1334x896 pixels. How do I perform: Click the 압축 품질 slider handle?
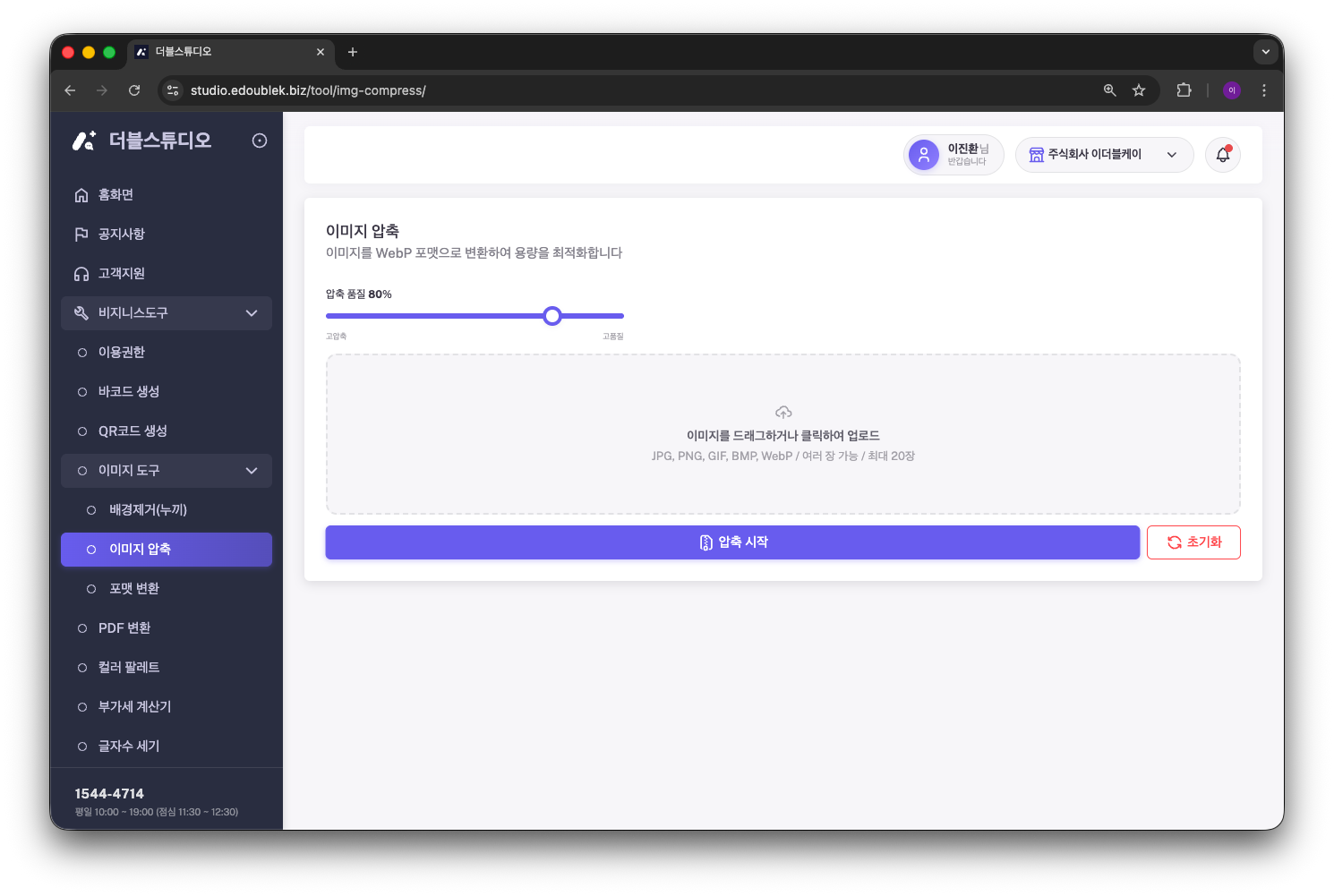552,316
